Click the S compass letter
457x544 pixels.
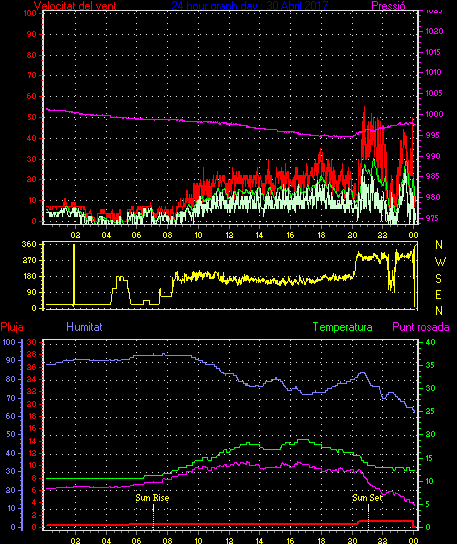click(438, 278)
